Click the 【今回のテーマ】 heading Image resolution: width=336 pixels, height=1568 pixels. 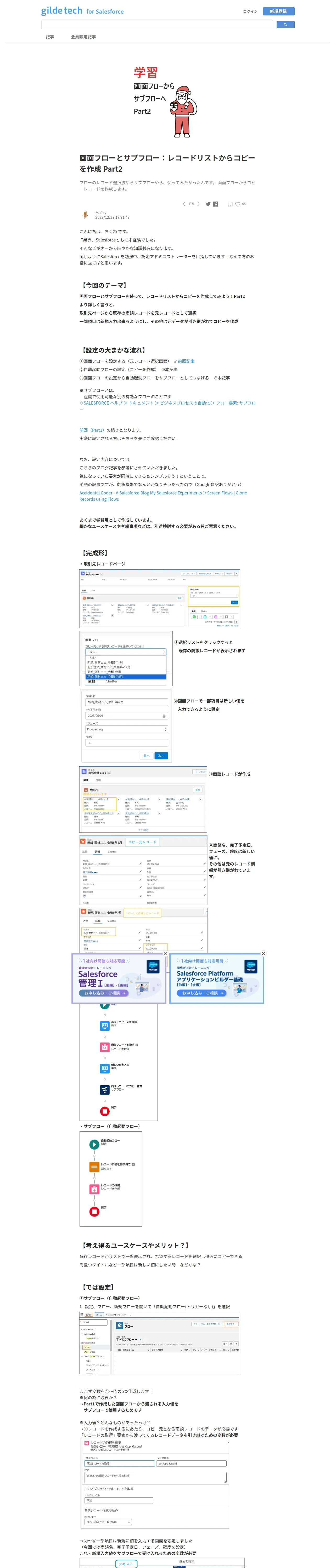tap(104, 285)
